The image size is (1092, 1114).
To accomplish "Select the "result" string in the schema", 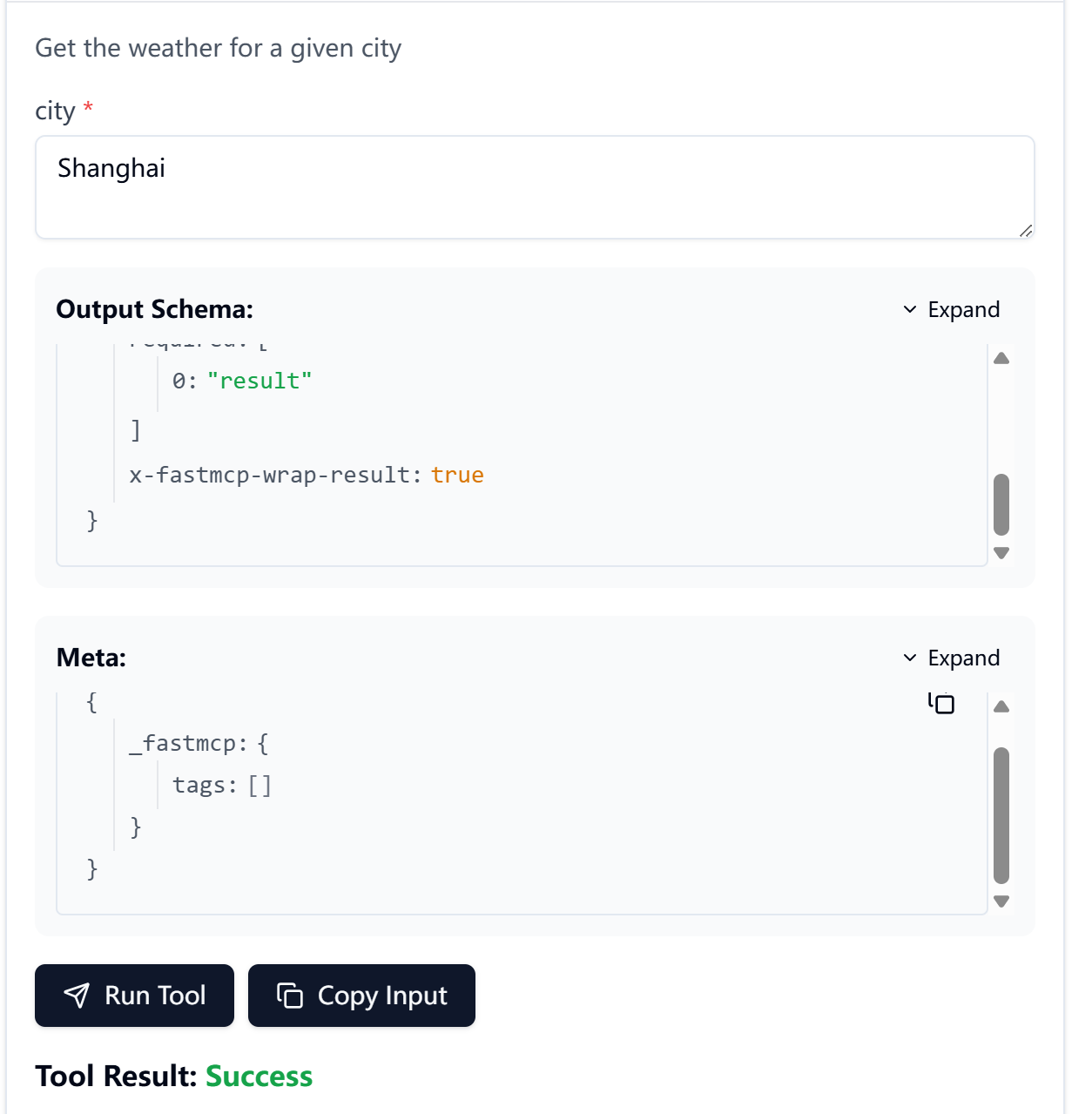I will (x=260, y=381).
